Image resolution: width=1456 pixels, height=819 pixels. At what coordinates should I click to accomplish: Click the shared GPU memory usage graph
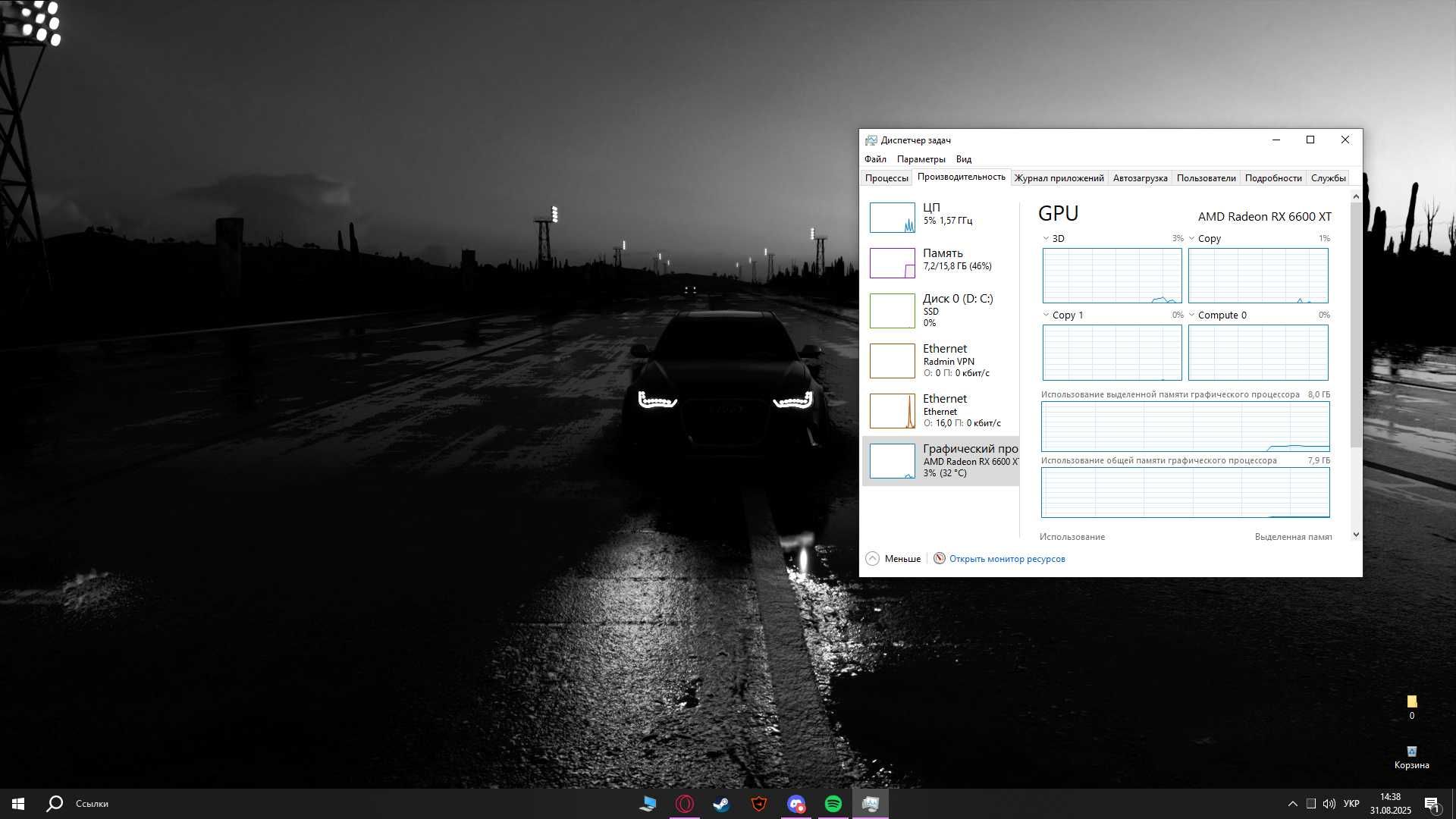(x=1185, y=493)
